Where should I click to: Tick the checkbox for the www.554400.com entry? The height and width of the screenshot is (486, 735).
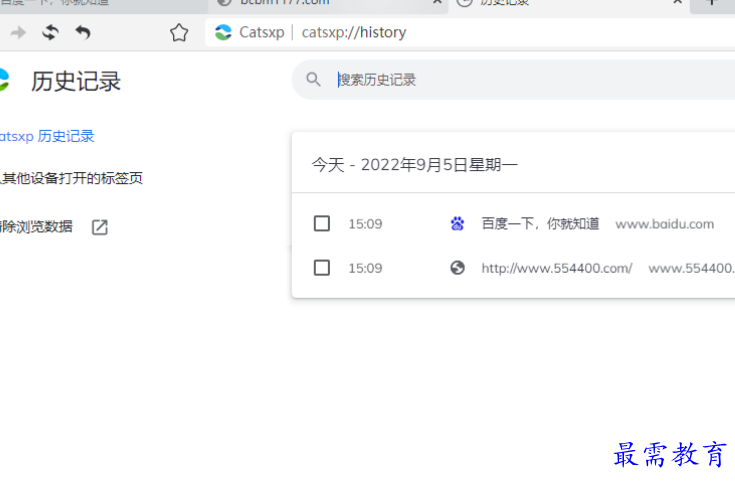(x=322, y=268)
